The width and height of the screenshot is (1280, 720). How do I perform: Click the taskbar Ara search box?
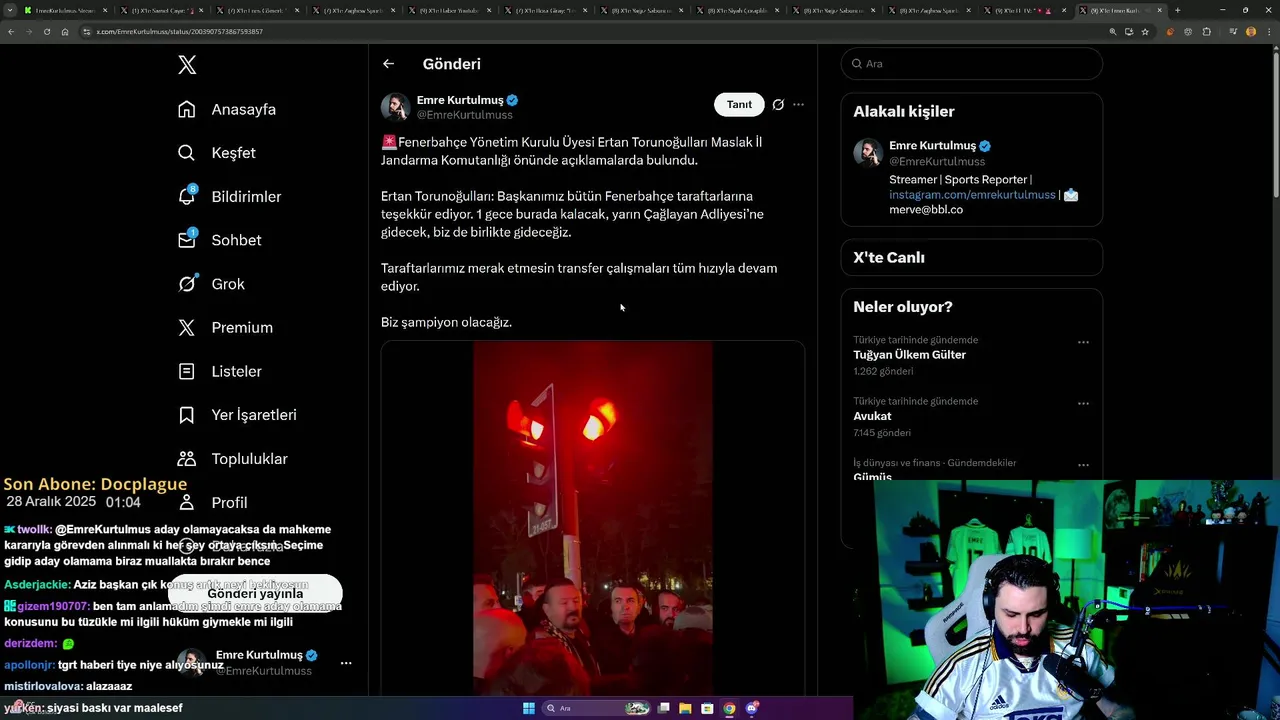point(597,708)
